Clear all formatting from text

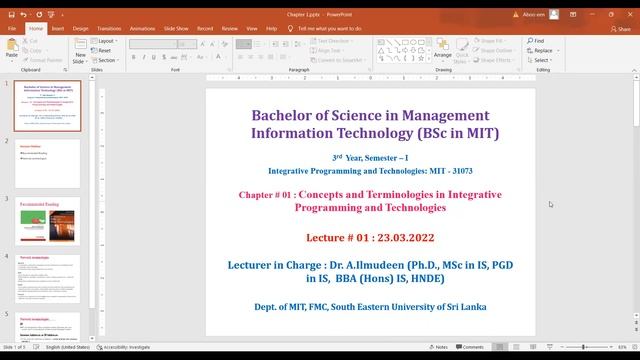224,44
